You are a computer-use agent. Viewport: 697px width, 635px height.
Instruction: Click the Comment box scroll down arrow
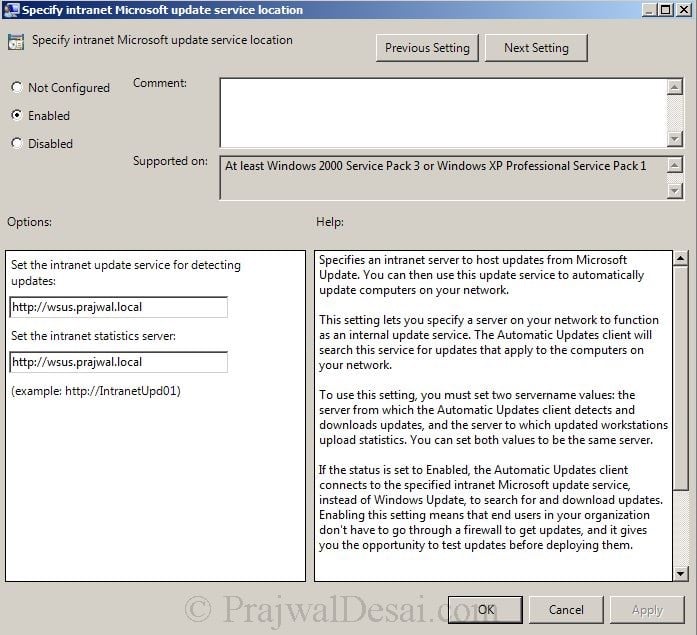coord(675,139)
